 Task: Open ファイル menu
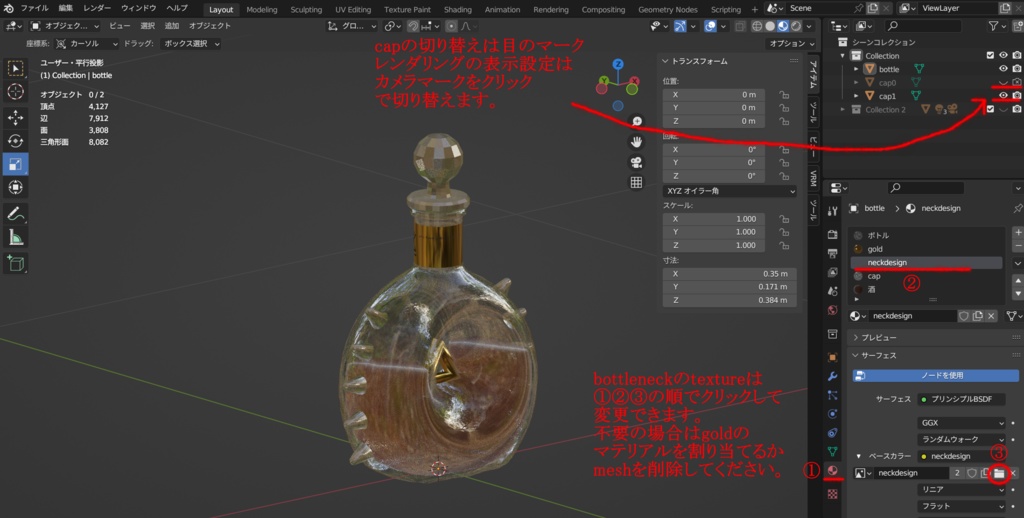[x=34, y=8]
